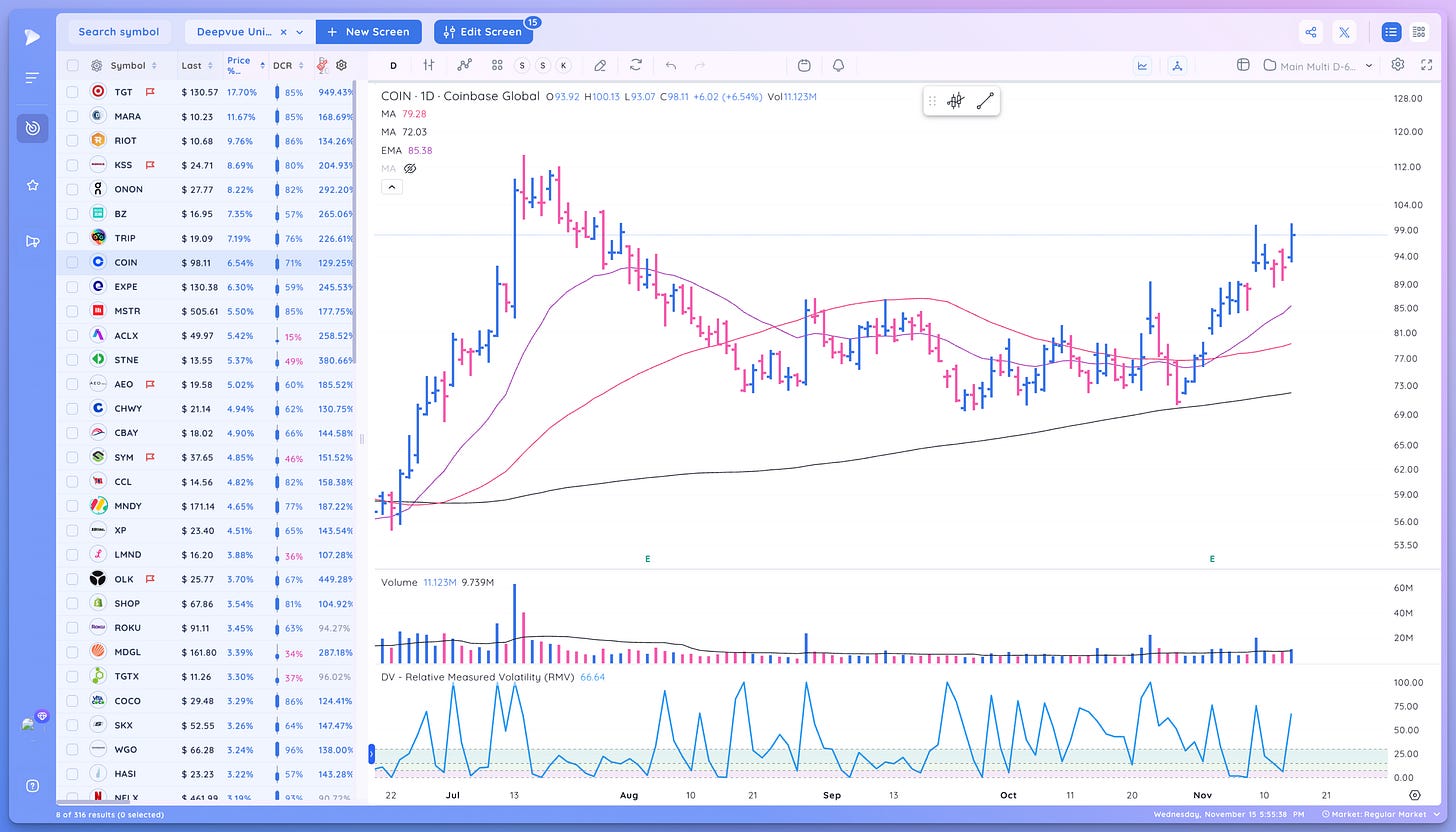Check the COIN row checkbox

[x=72, y=262]
